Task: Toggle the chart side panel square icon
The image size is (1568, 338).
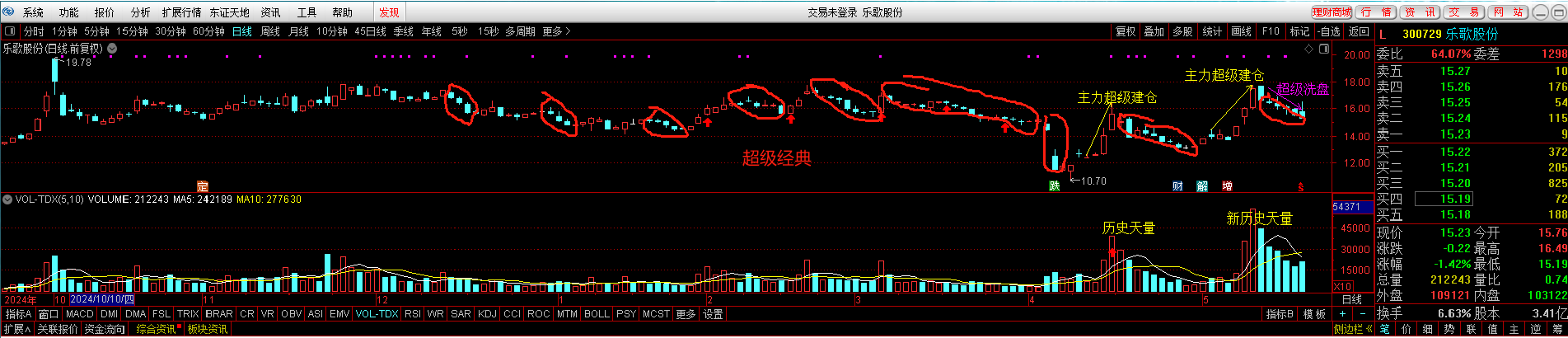Action: 1325,49
